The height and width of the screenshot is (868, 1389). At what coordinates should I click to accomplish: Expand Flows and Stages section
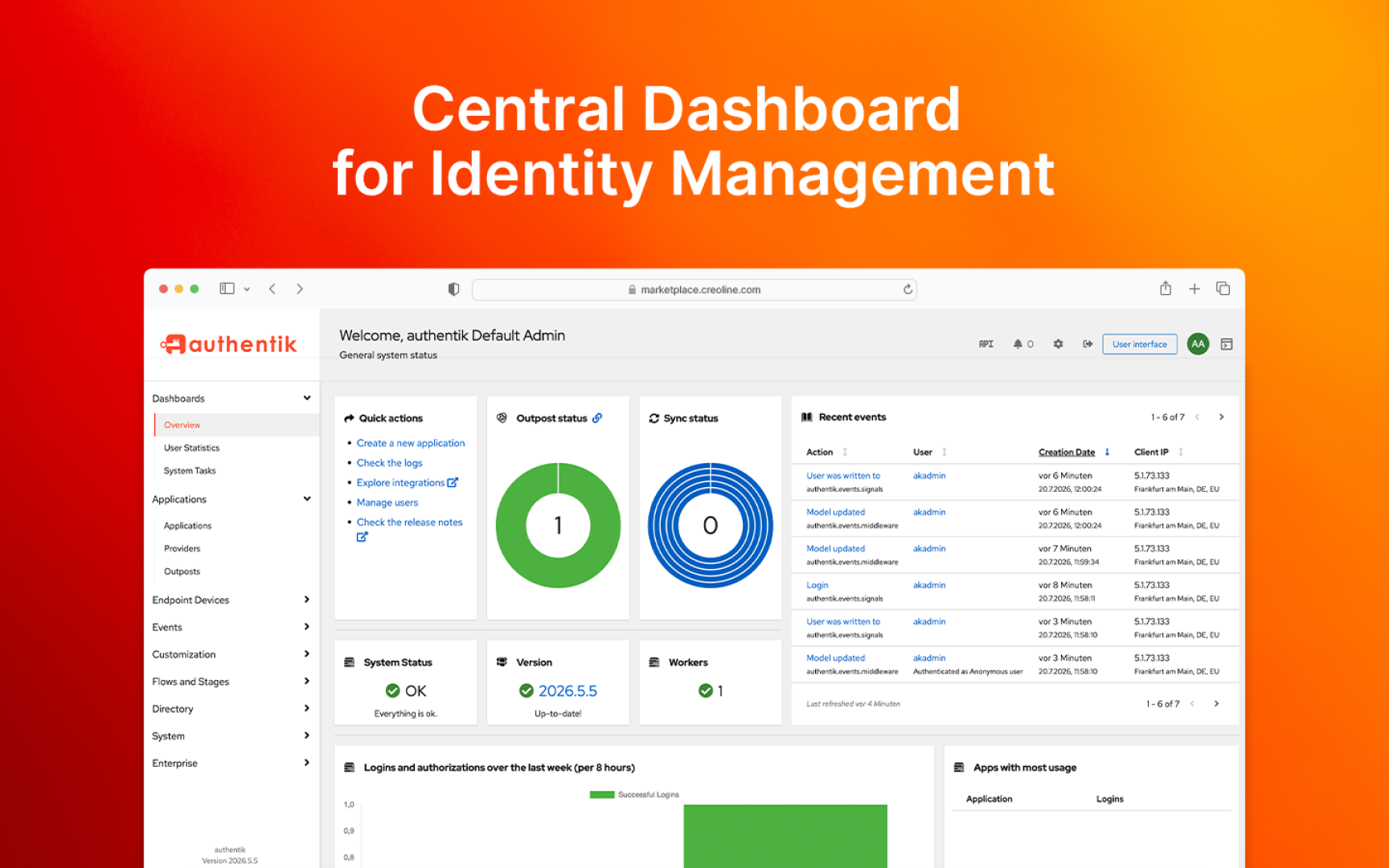click(x=307, y=682)
